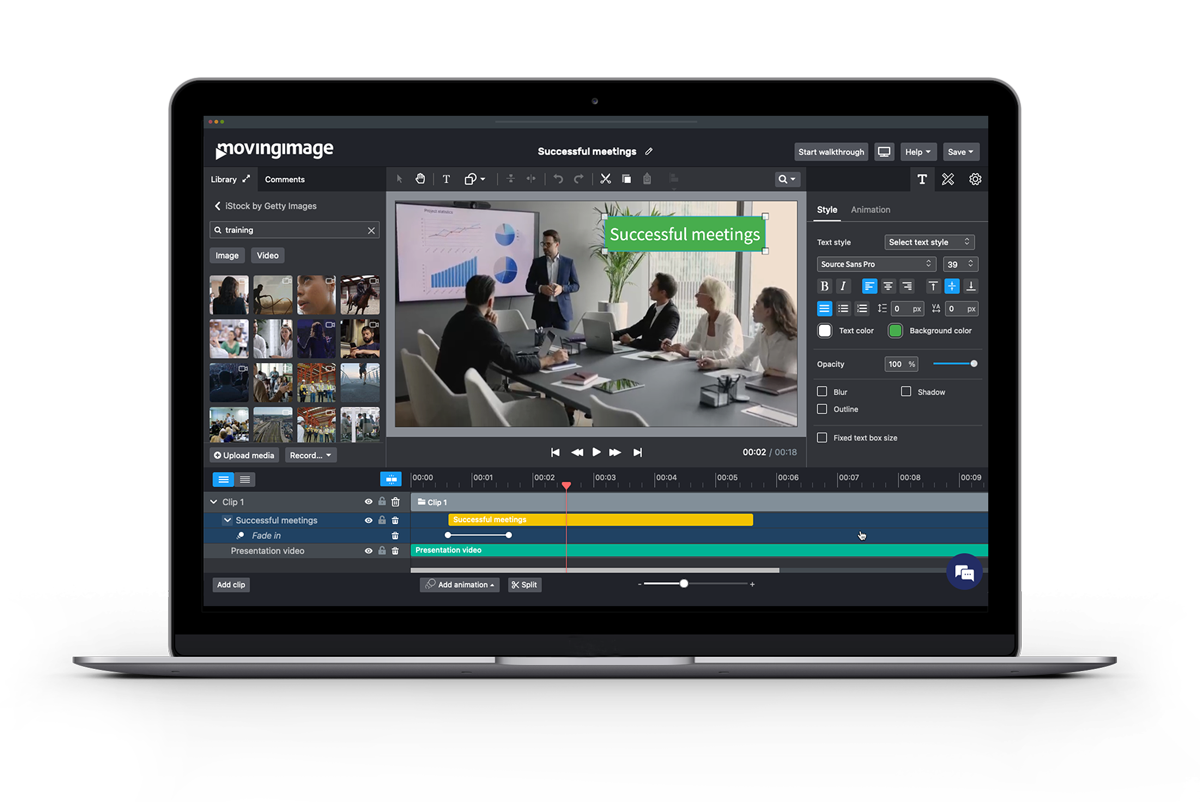Open the Select text style dropdown
This screenshot has width=1200, height=802.
tap(929, 242)
